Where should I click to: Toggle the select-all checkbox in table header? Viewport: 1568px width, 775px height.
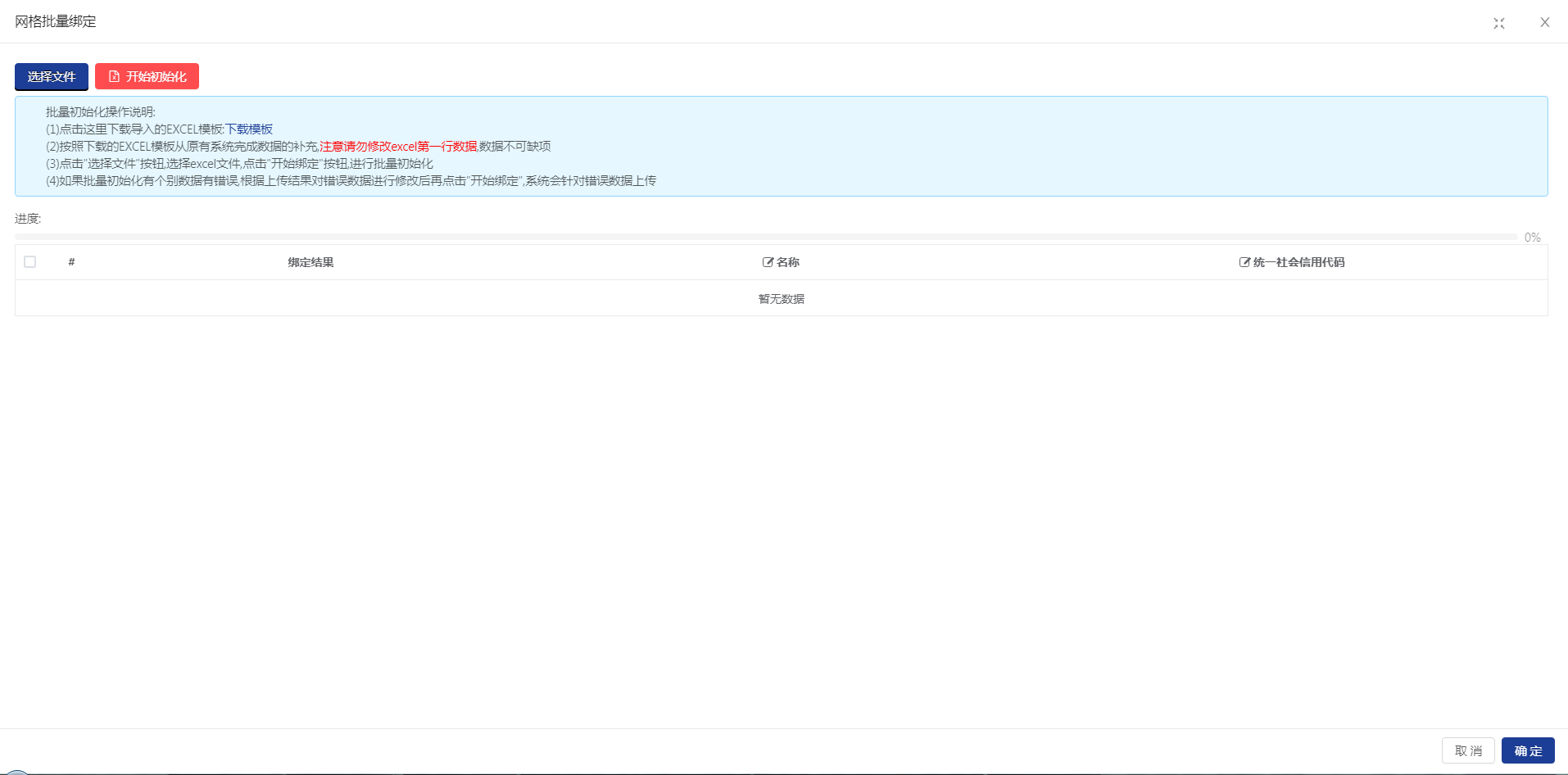coord(30,262)
